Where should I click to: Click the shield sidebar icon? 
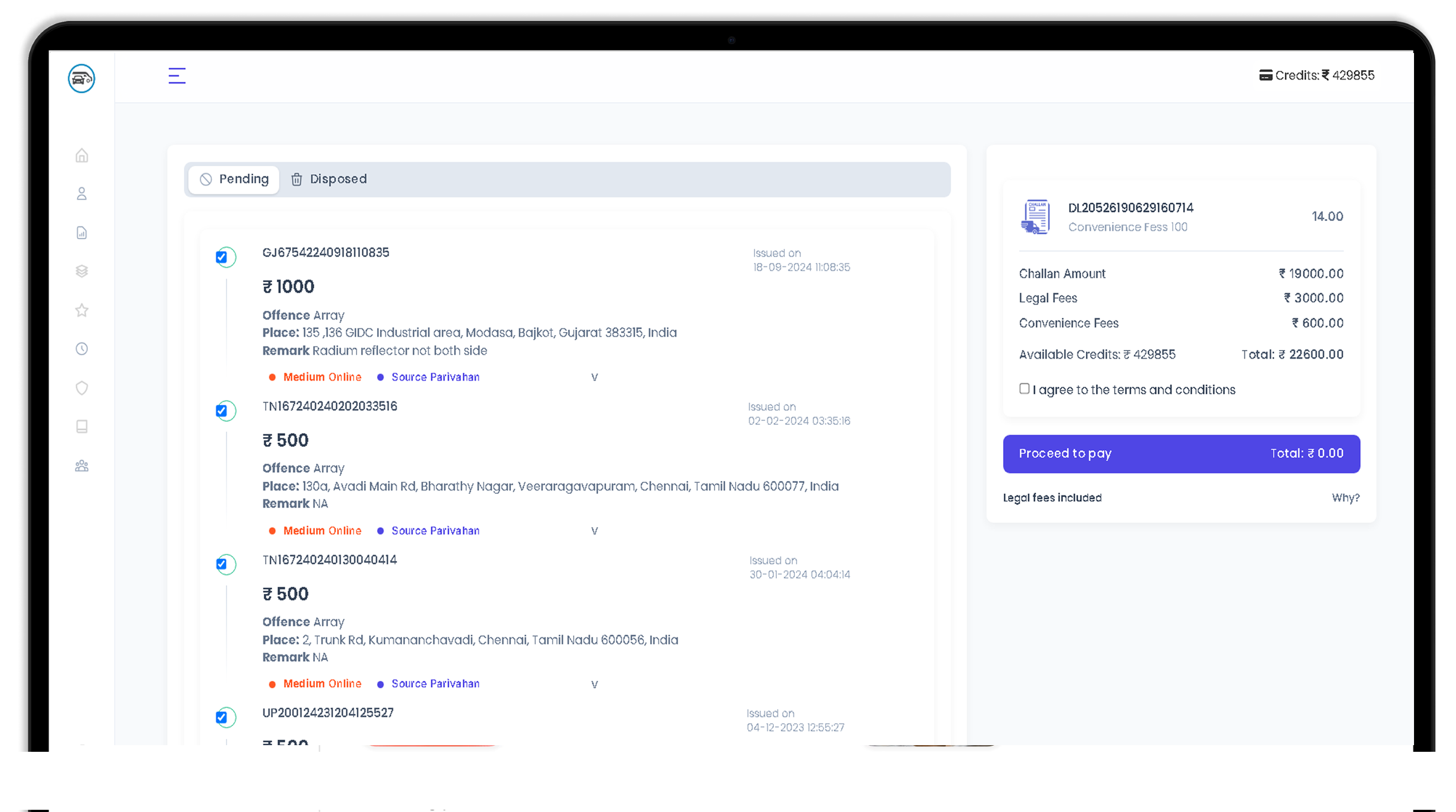[82, 388]
